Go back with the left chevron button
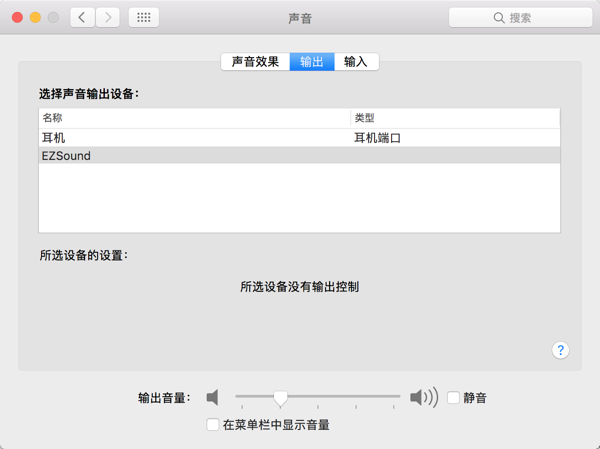 point(82,17)
